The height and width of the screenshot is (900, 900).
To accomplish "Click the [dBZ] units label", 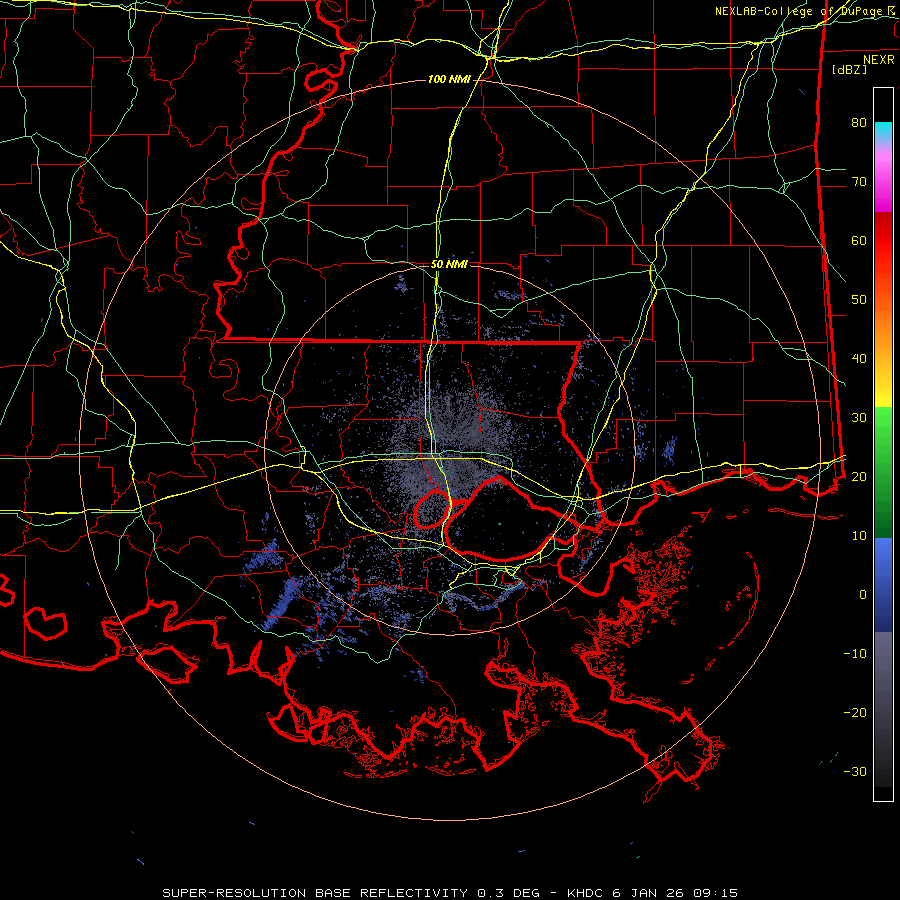I will coord(849,69).
